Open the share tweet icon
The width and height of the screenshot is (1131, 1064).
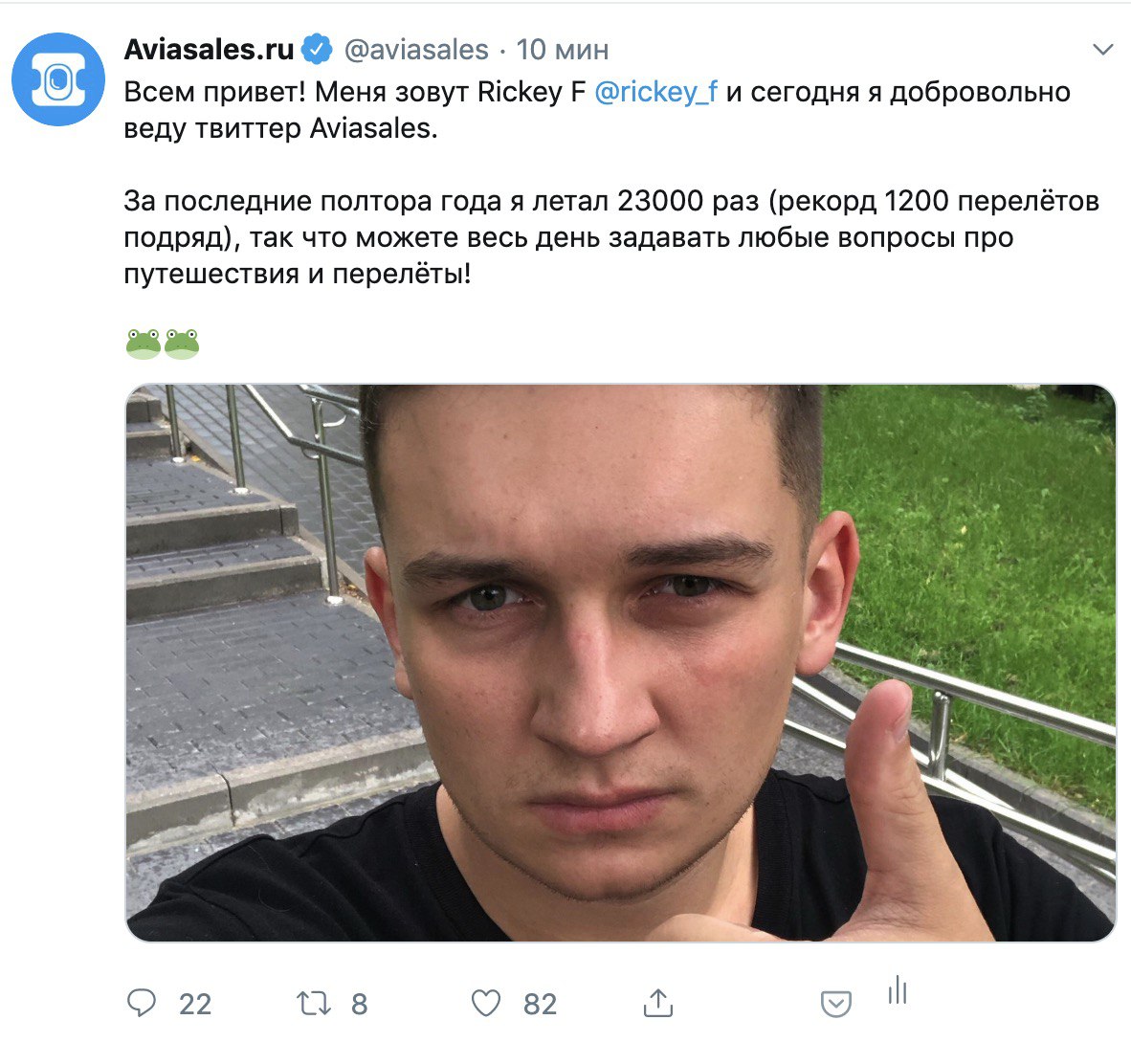point(657,1003)
